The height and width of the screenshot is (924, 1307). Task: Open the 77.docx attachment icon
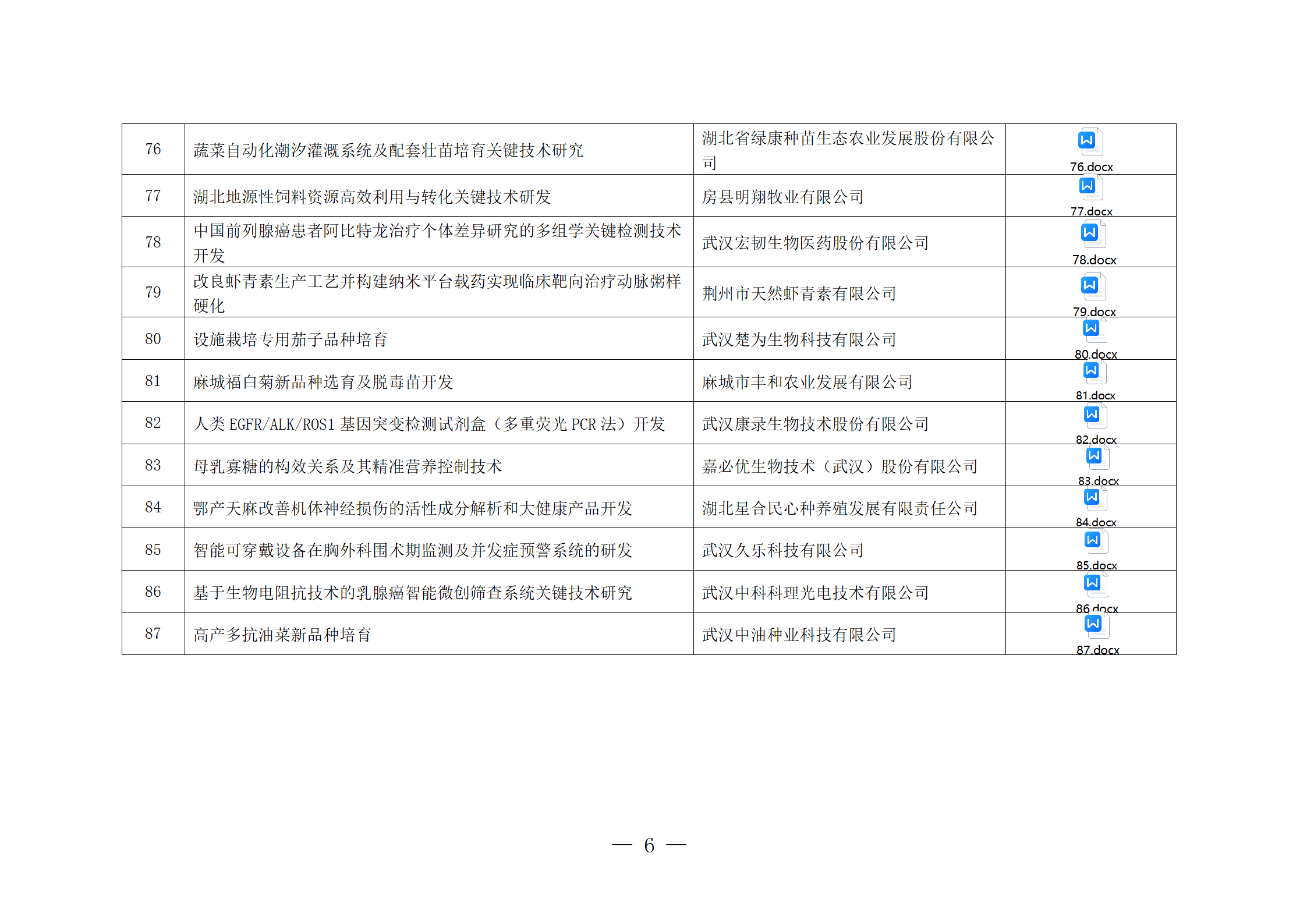click(1090, 187)
